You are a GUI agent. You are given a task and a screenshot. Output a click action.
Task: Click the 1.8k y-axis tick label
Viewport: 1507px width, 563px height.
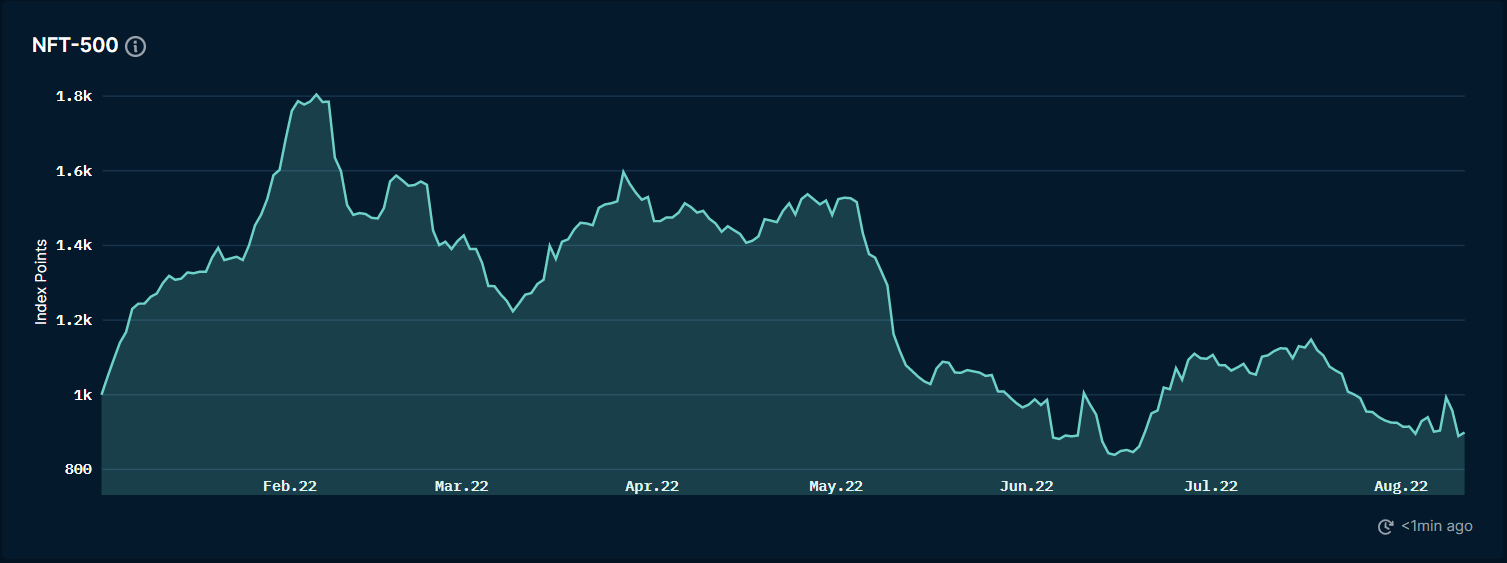pos(75,97)
